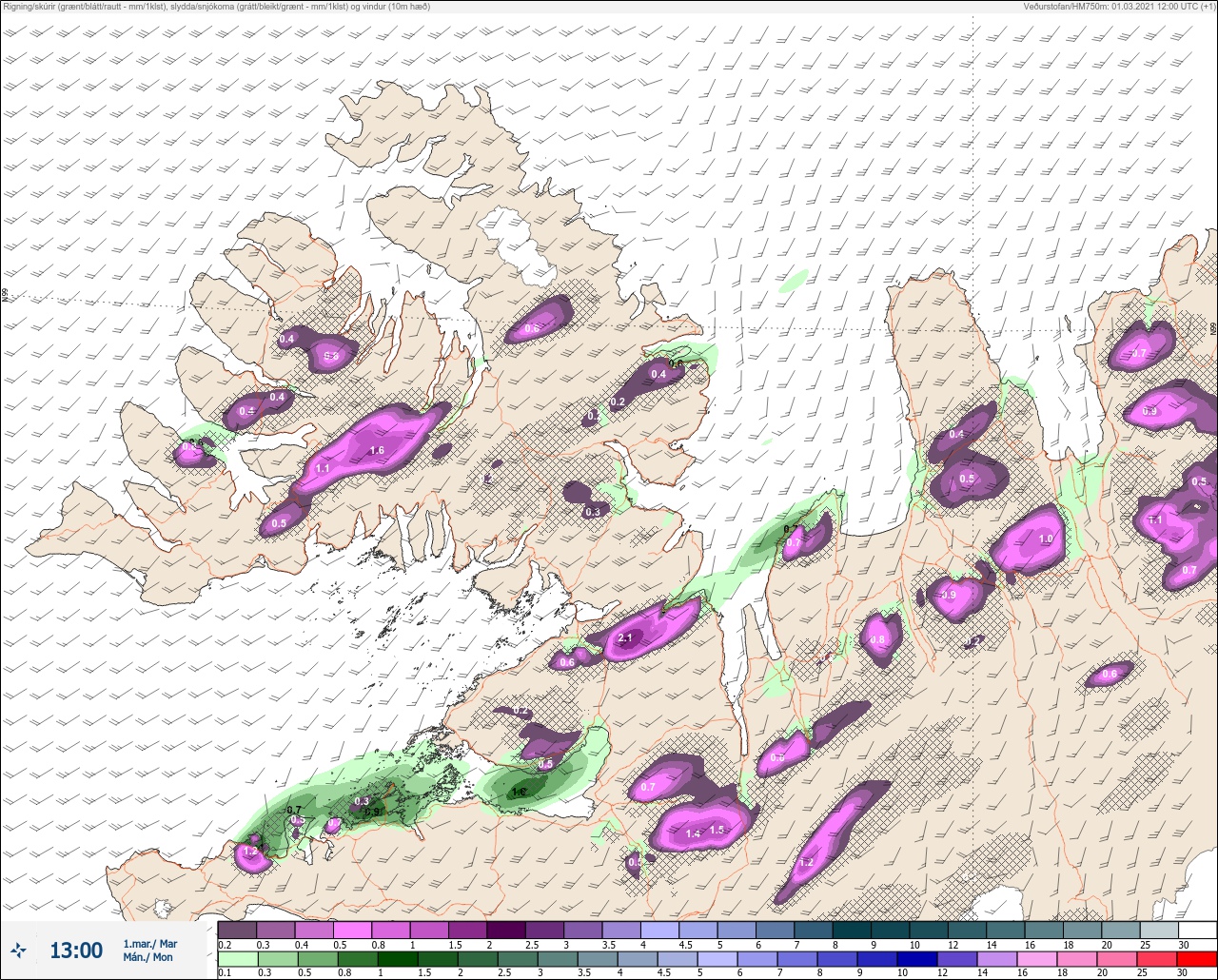The width and height of the screenshot is (1218, 980).
Task: Click the wind compass icon beside the time
Action: click(18, 950)
